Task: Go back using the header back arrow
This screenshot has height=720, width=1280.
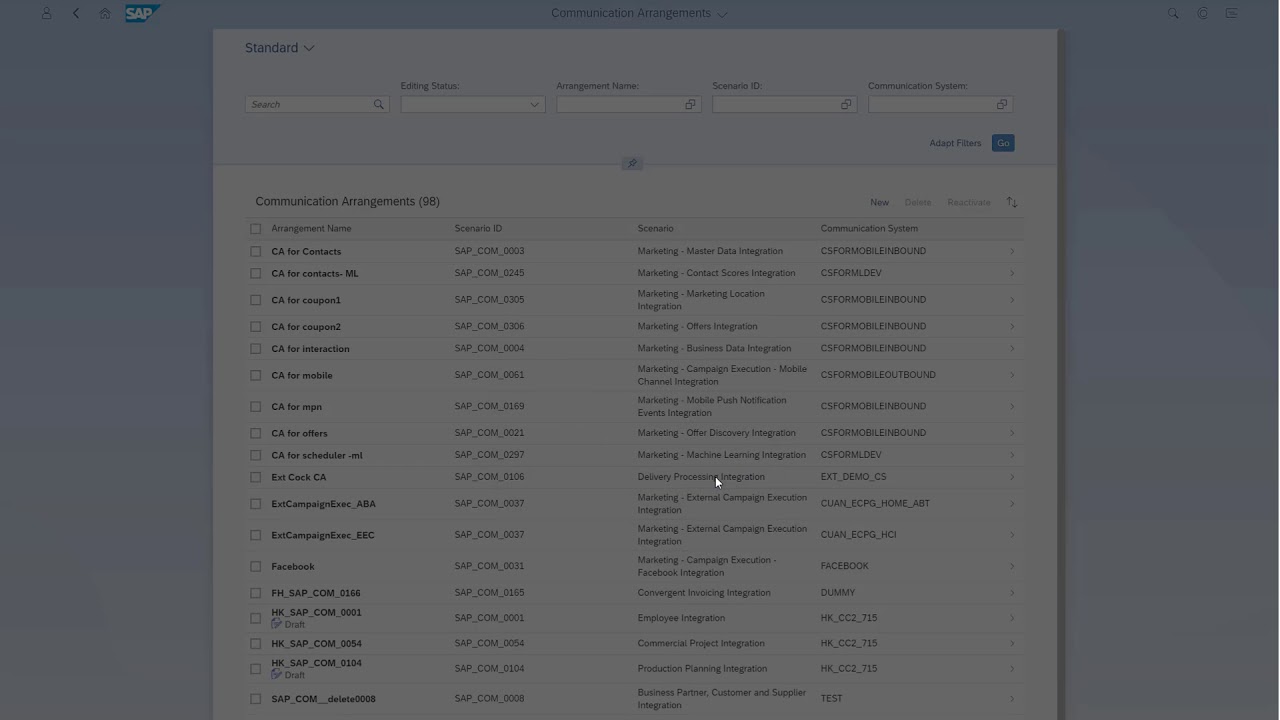Action: point(76,13)
